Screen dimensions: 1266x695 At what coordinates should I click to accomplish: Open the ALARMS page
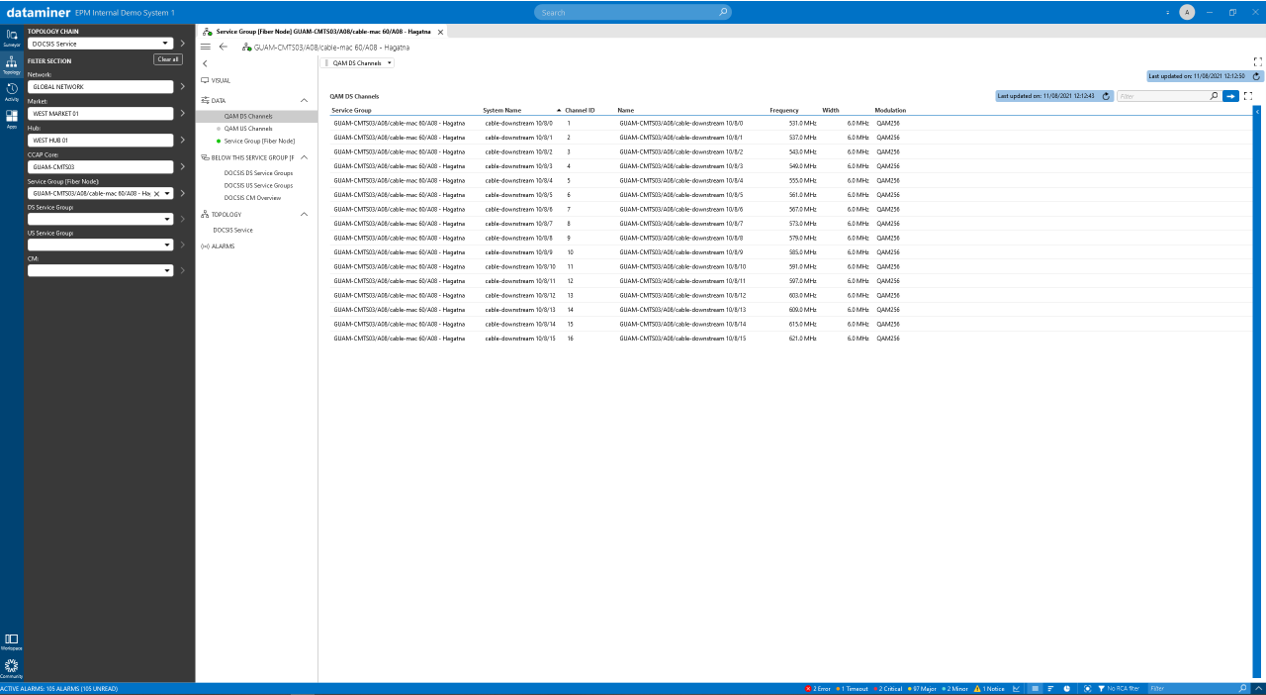tap(218, 246)
